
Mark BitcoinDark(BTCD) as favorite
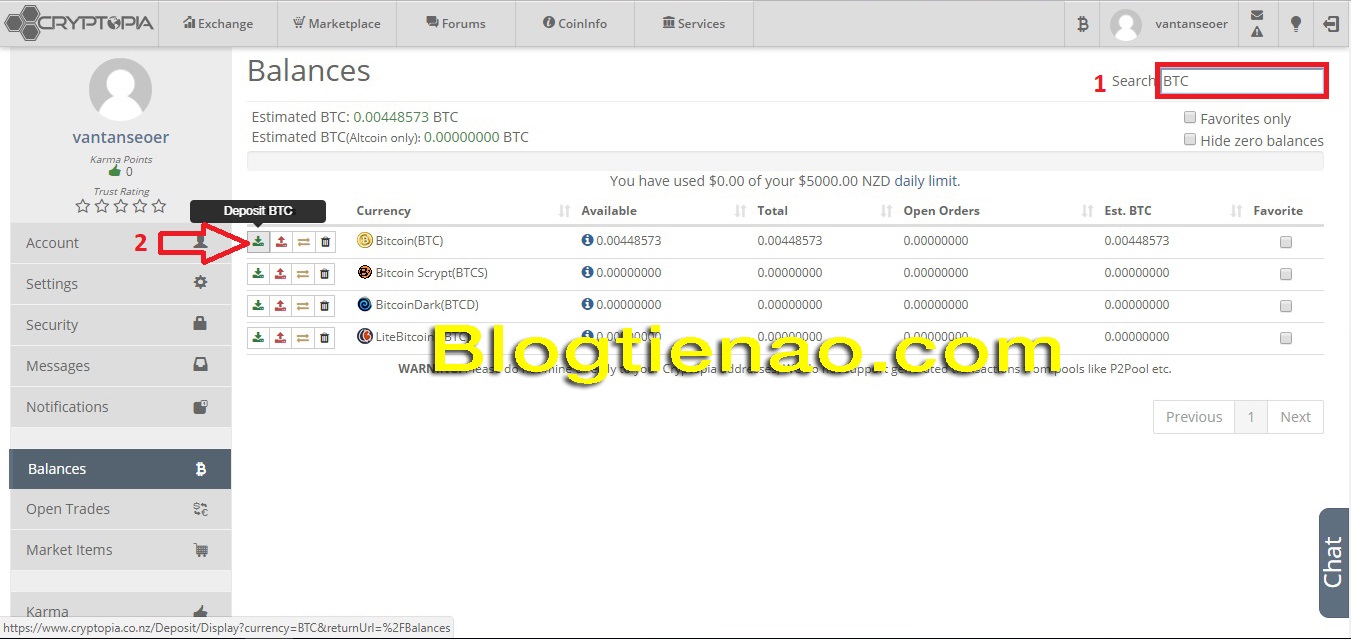point(1286,306)
